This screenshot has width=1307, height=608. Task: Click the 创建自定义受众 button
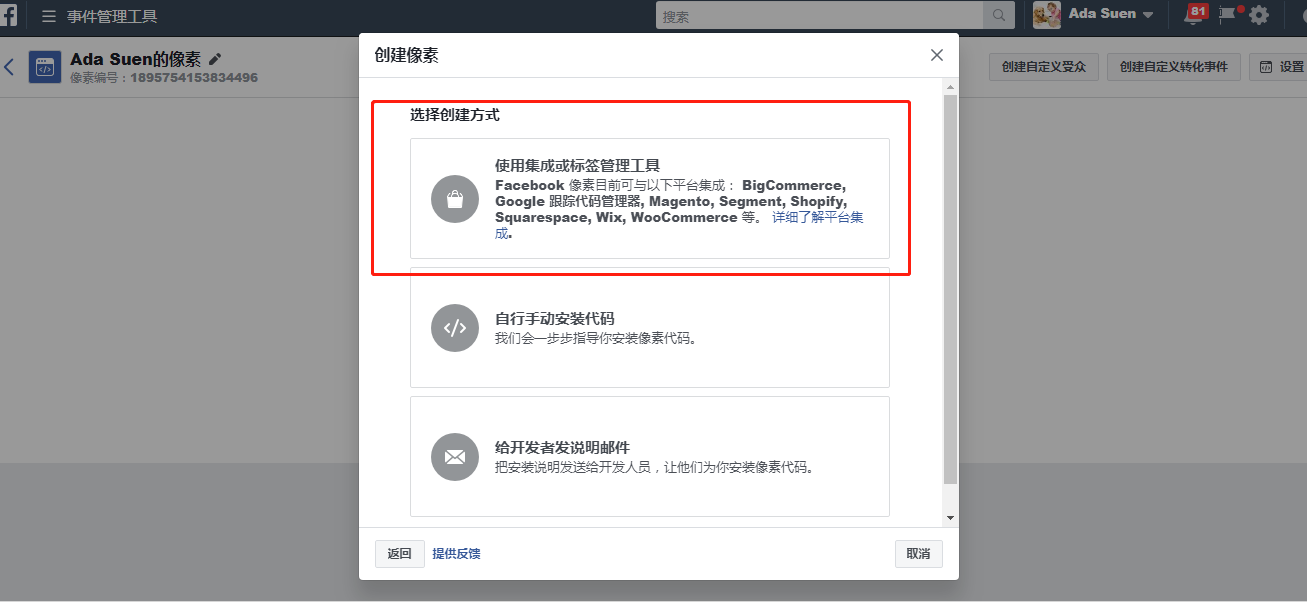point(1043,67)
